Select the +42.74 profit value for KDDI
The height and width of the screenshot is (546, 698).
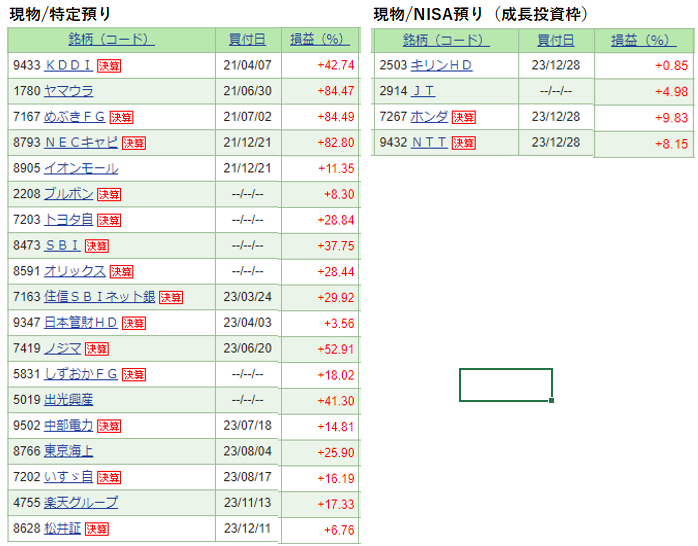point(336,65)
